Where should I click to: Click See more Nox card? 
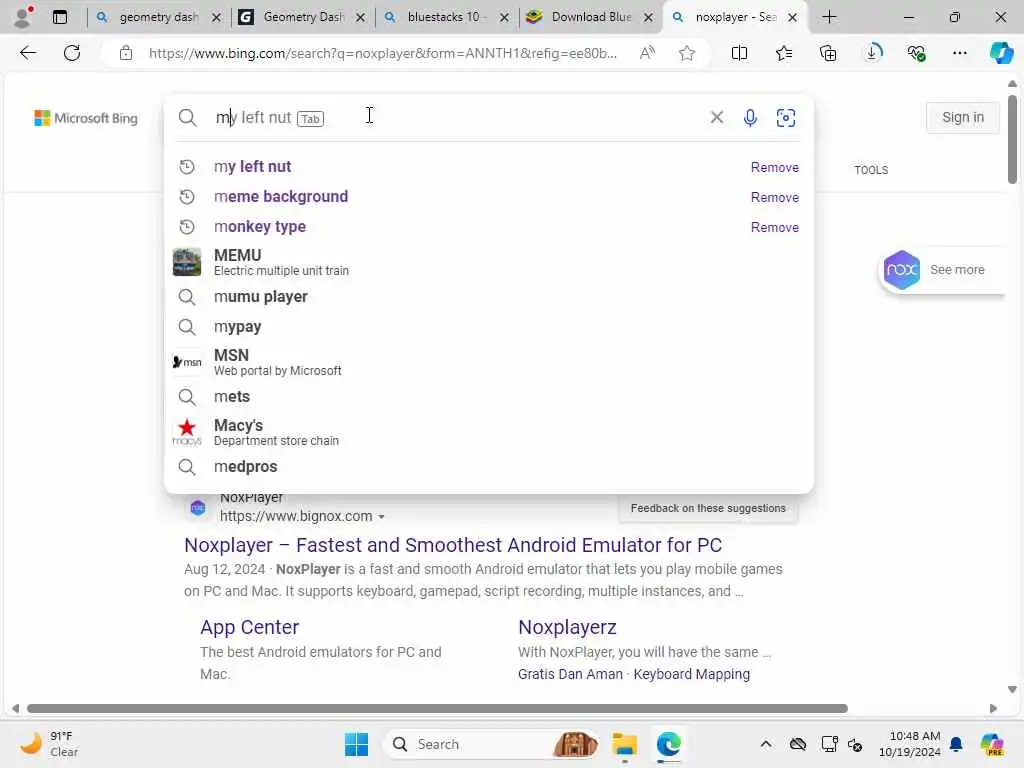[x=940, y=270]
